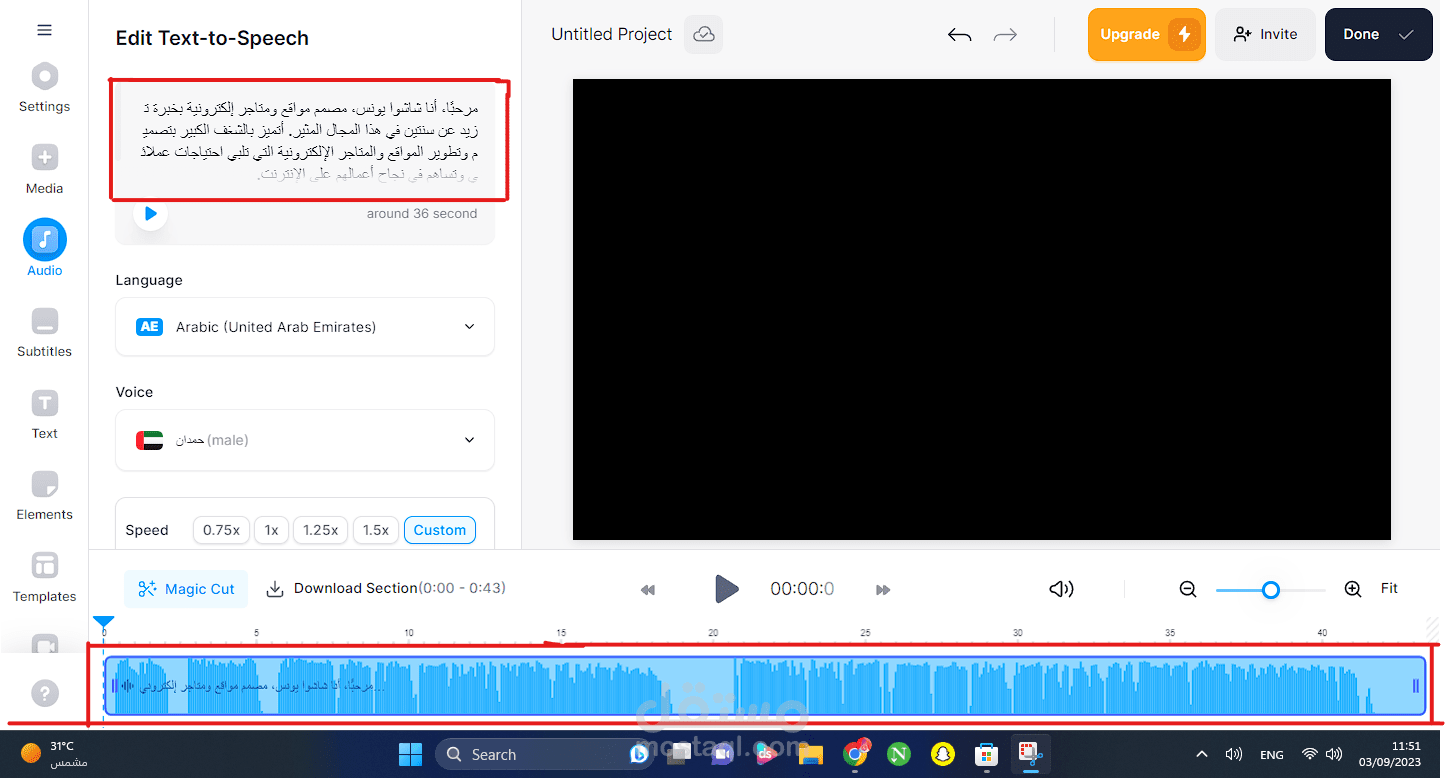Image resolution: width=1445 pixels, height=778 pixels.
Task: Click the Upgrade button
Action: pos(1147,34)
